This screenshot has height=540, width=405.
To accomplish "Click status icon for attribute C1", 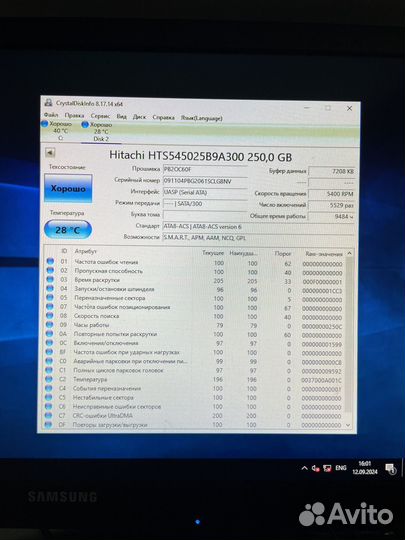I will (49, 370).
